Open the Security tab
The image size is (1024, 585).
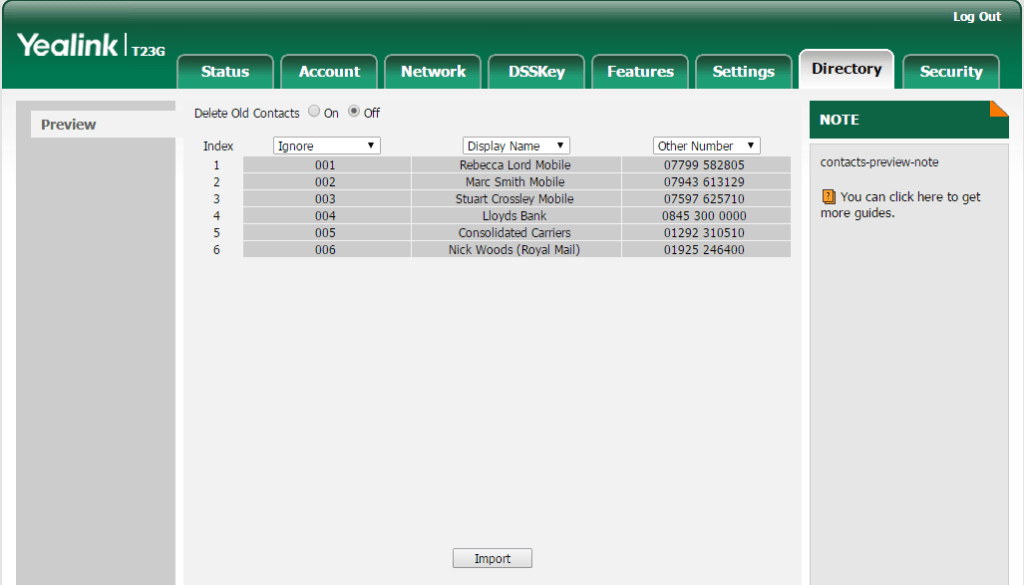951,72
